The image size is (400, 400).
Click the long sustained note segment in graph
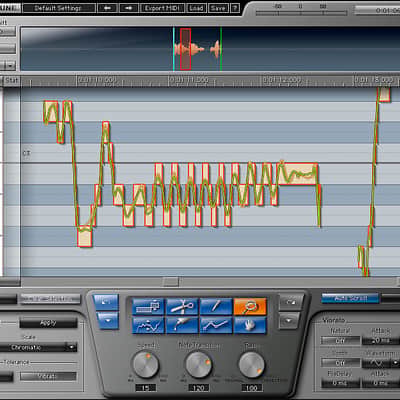tap(297, 174)
